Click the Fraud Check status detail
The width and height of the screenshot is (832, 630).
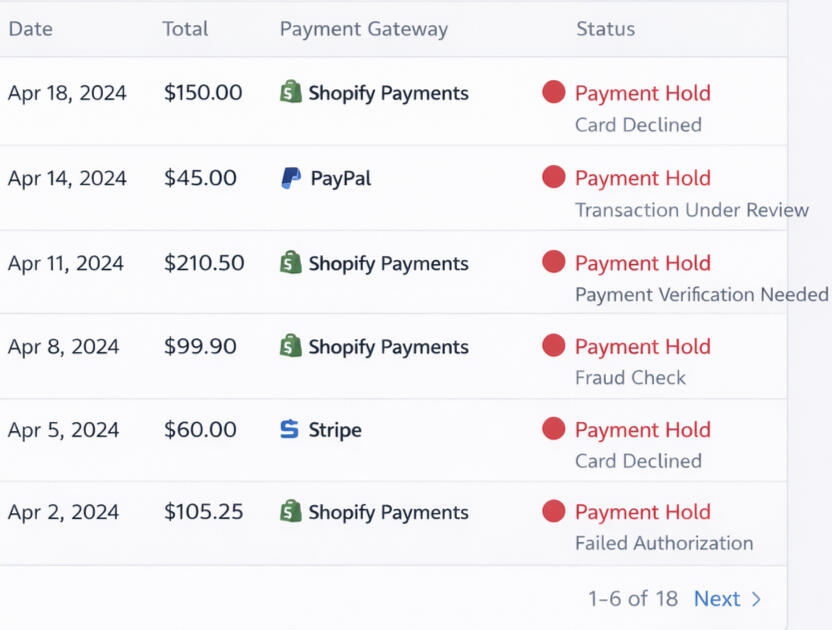click(630, 378)
